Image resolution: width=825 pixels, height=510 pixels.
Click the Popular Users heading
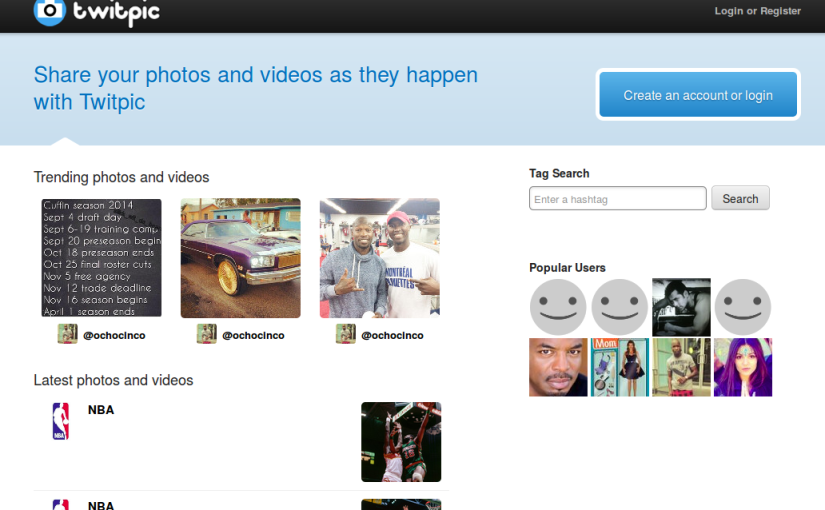(x=567, y=268)
